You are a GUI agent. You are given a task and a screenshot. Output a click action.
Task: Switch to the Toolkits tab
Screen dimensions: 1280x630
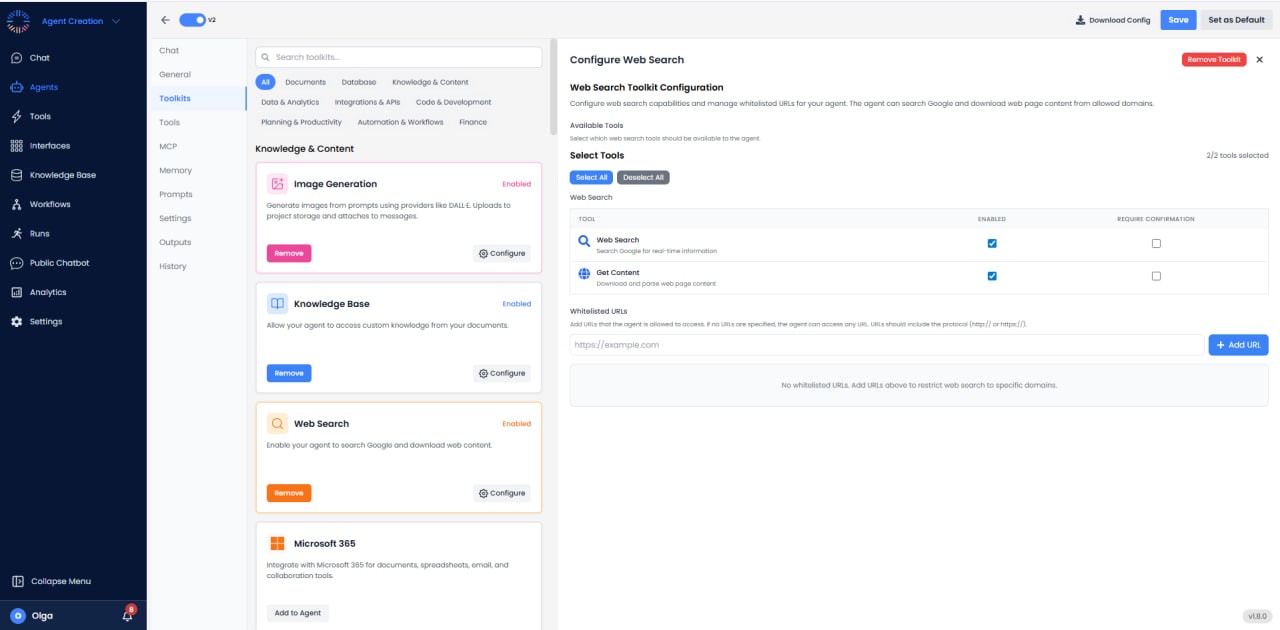click(x=175, y=98)
